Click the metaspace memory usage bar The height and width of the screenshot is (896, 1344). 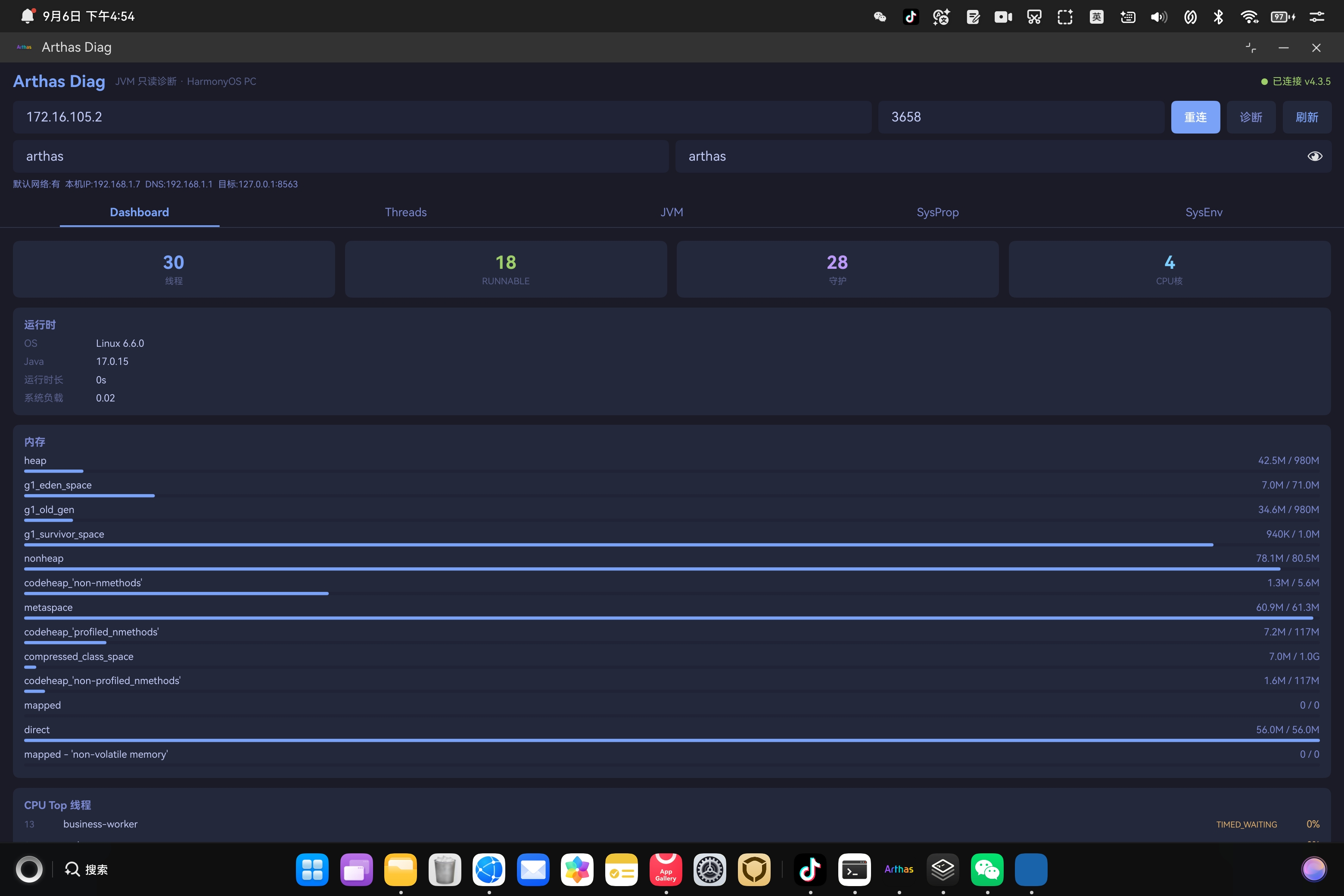pos(672,618)
